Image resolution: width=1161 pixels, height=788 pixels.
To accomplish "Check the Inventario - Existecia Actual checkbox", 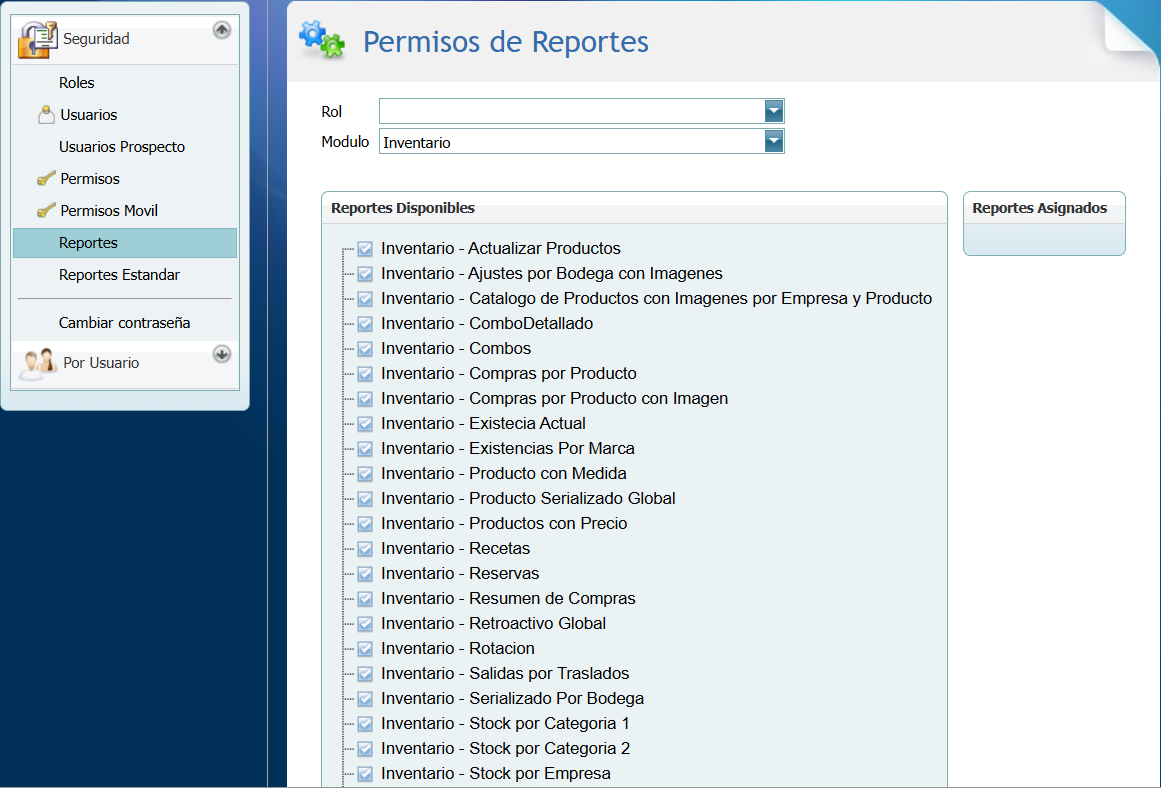I will [x=363, y=423].
